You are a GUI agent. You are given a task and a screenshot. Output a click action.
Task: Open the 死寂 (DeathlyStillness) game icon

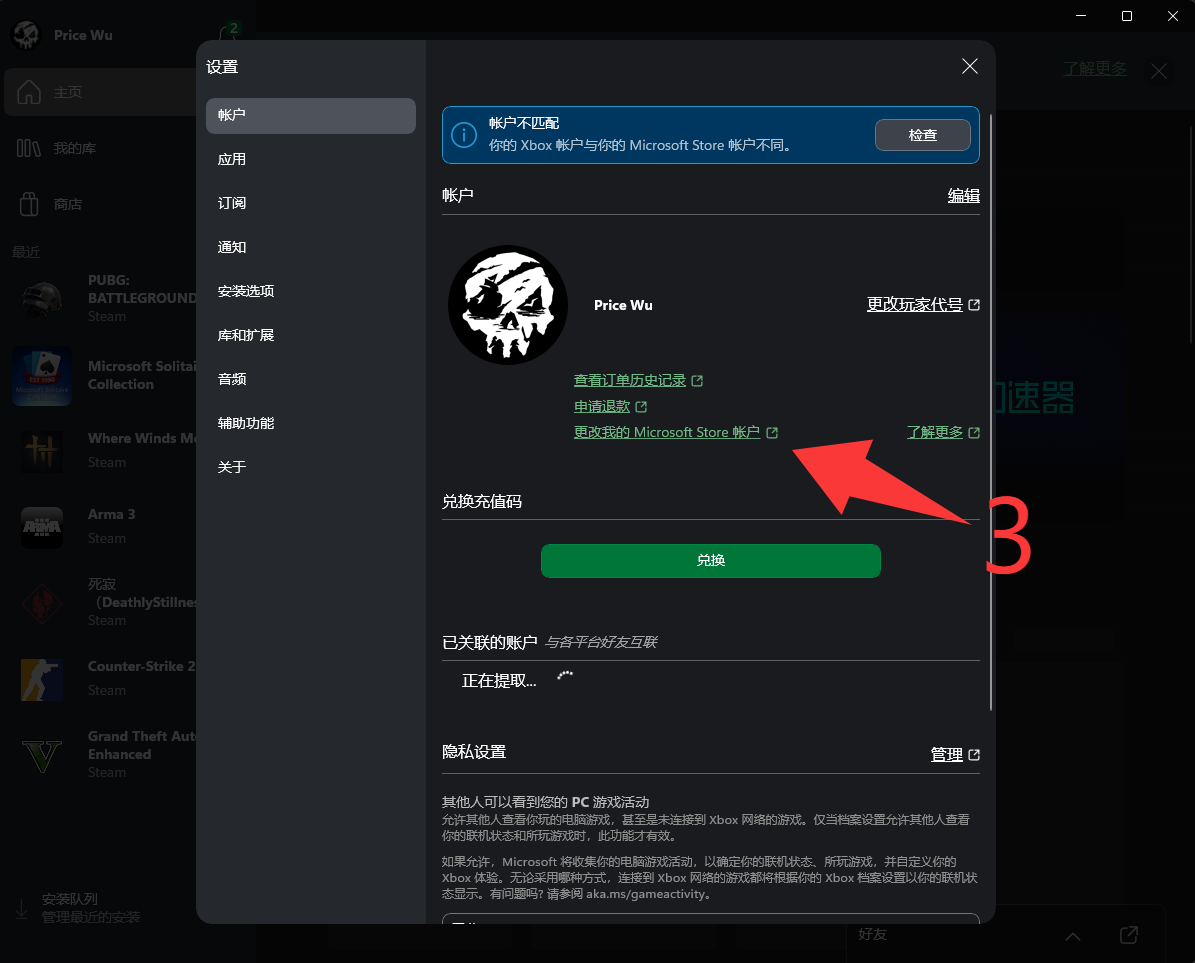coord(42,603)
